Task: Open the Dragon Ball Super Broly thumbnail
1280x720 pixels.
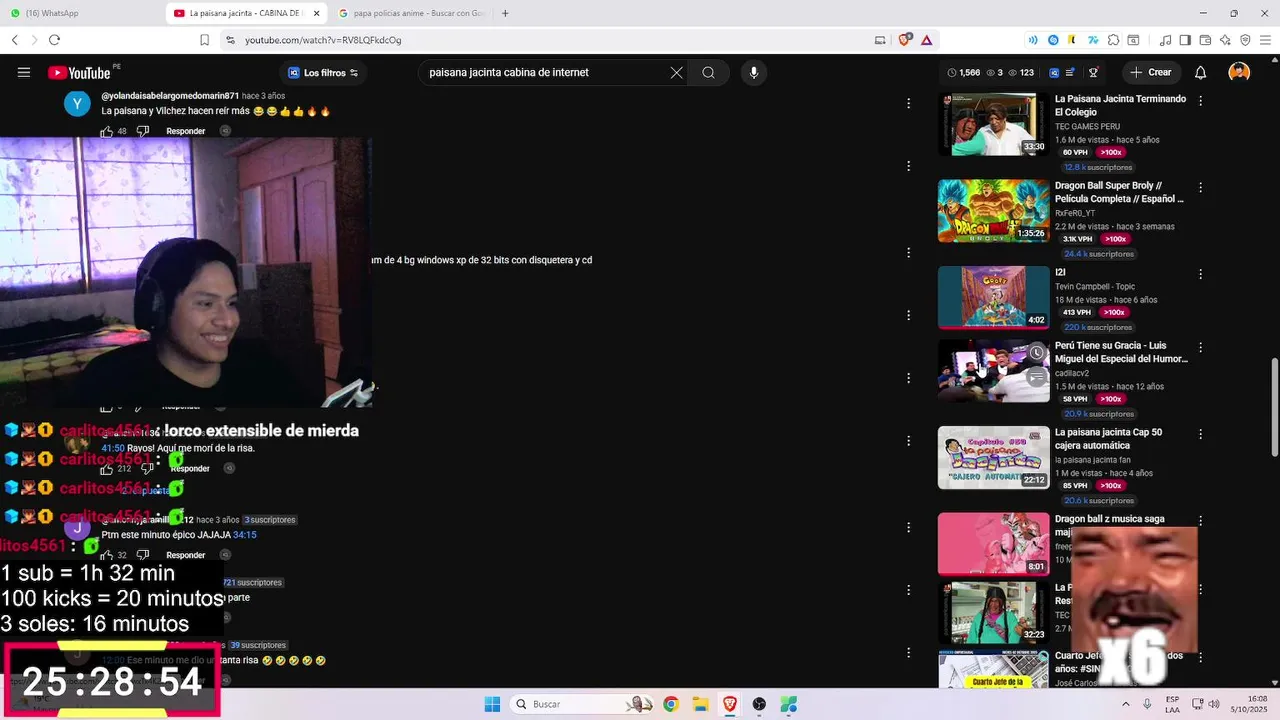Action: (994, 211)
